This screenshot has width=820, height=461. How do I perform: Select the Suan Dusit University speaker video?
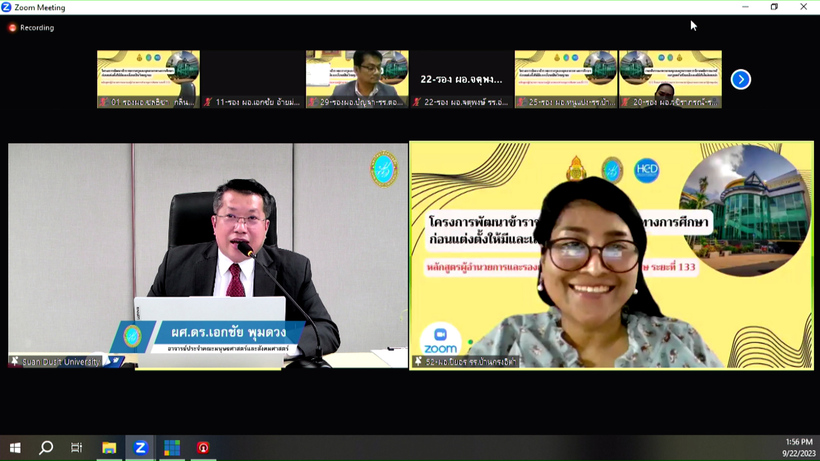point(208,256)
